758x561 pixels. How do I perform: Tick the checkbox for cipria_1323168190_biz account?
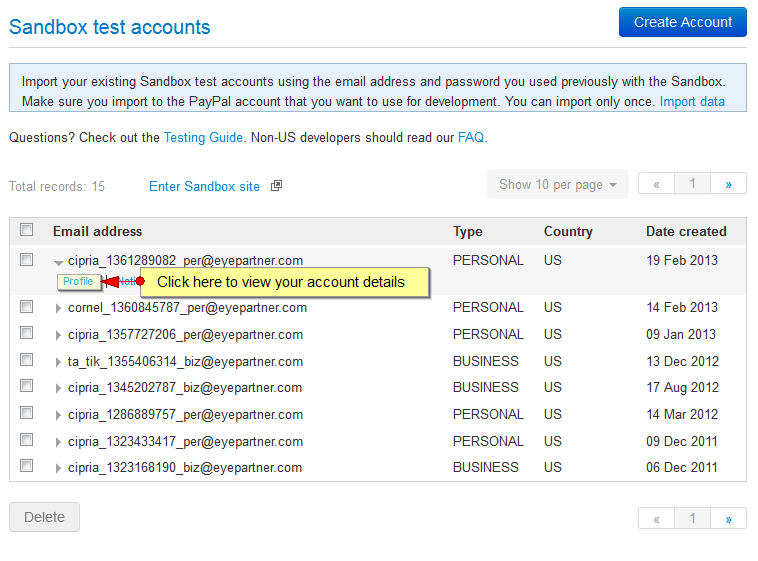(x=27, y=466)
